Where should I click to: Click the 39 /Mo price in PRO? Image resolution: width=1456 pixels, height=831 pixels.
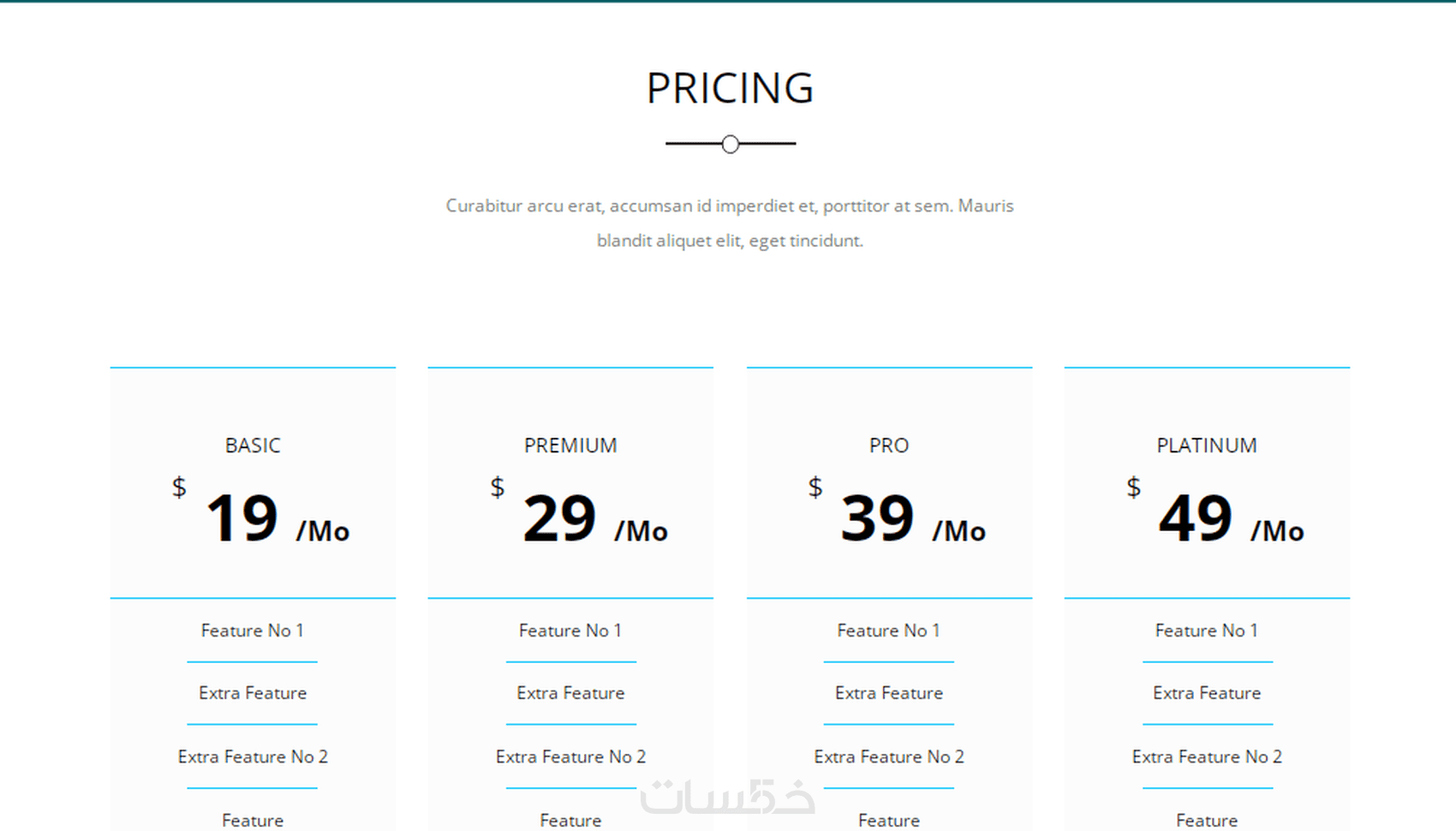click(913, 519)
